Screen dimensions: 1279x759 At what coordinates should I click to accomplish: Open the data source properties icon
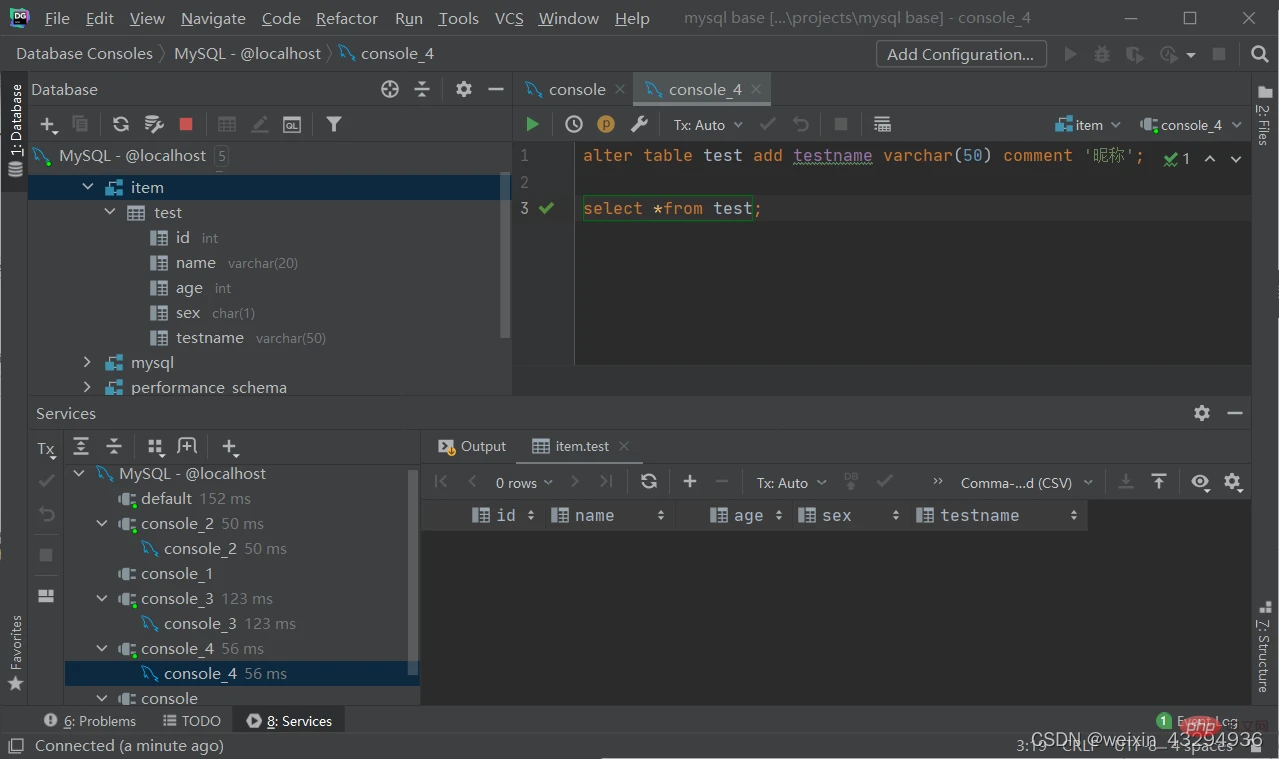[x=154, y=124]
